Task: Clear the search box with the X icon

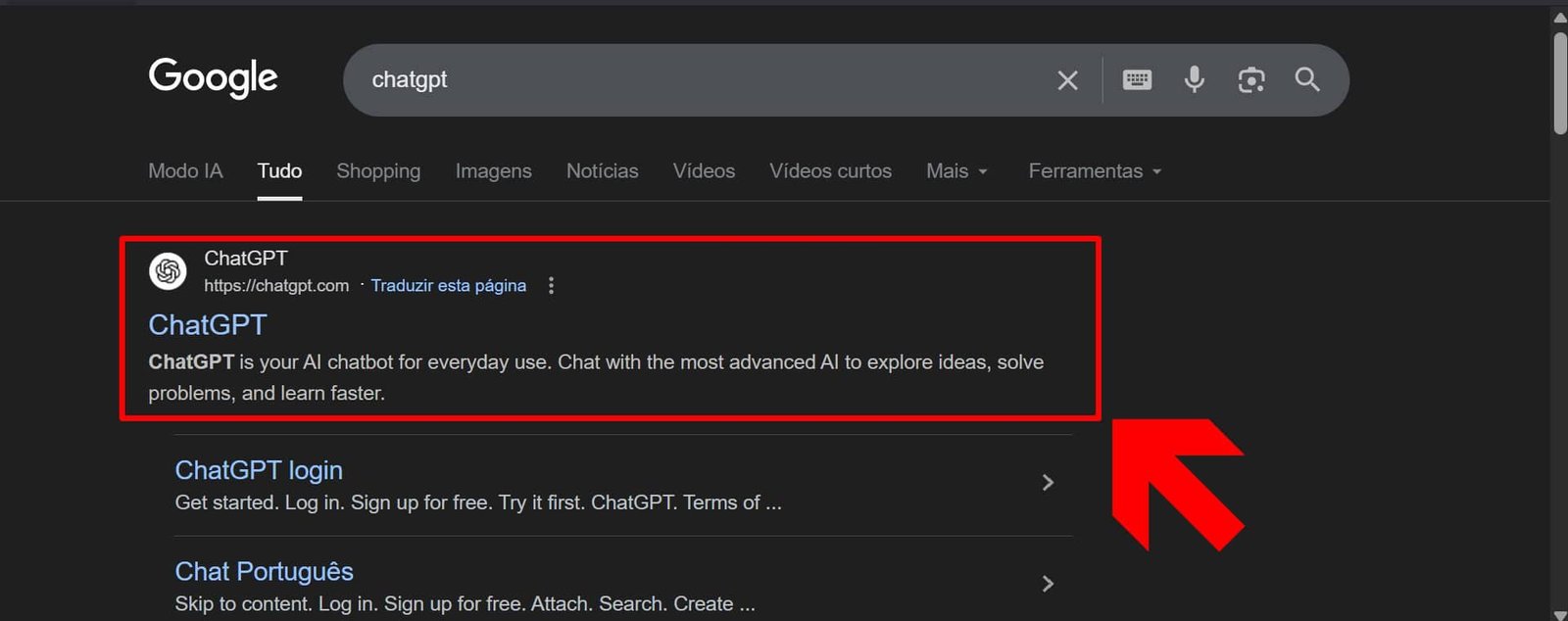Action: point(1067,80)
